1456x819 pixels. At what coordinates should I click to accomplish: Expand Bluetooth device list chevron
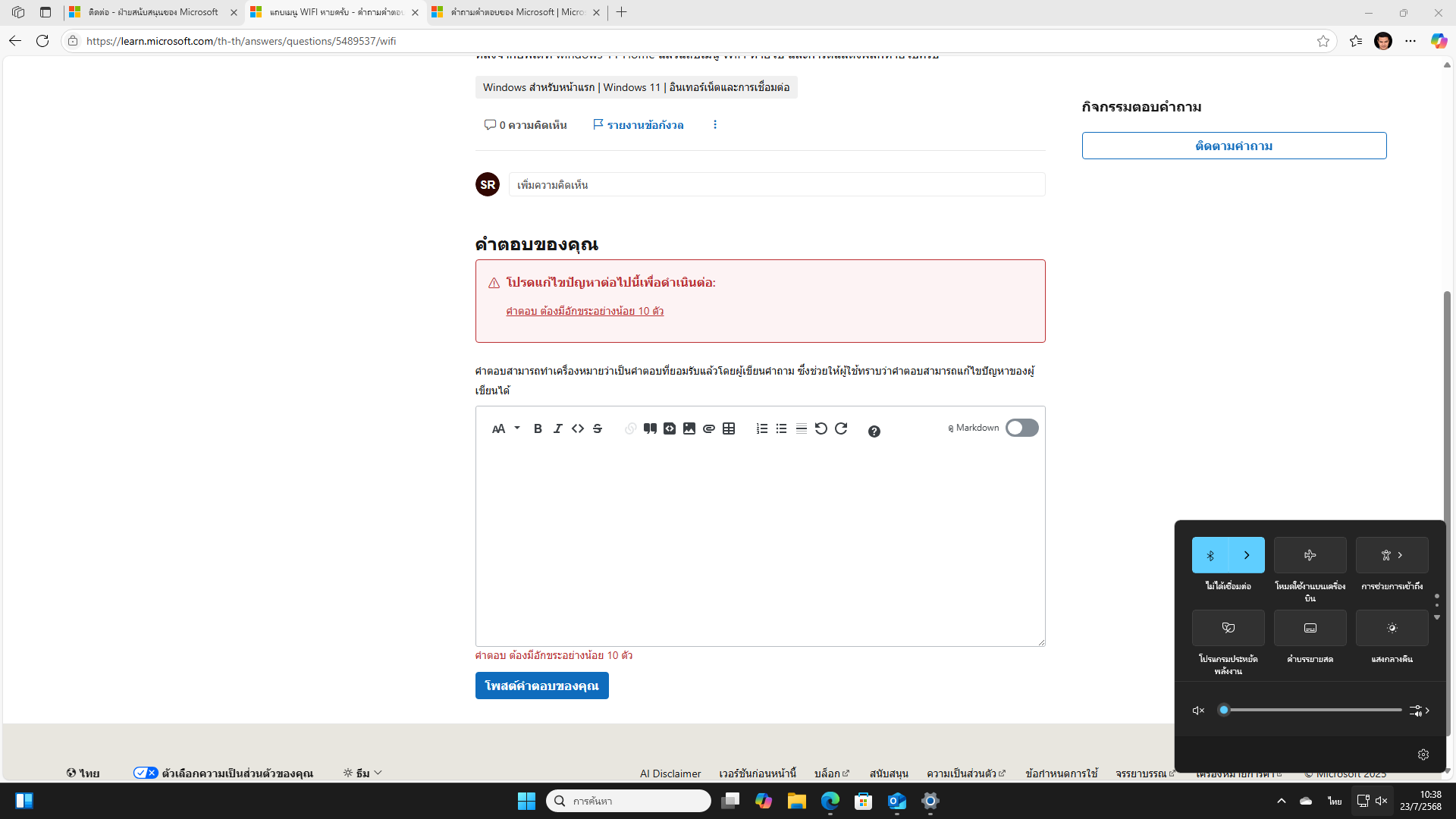click(1247, 555)
